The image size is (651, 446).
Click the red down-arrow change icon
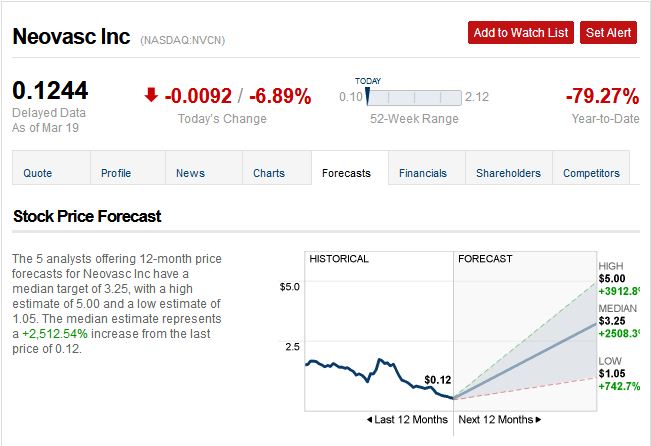tap(151, 96)
